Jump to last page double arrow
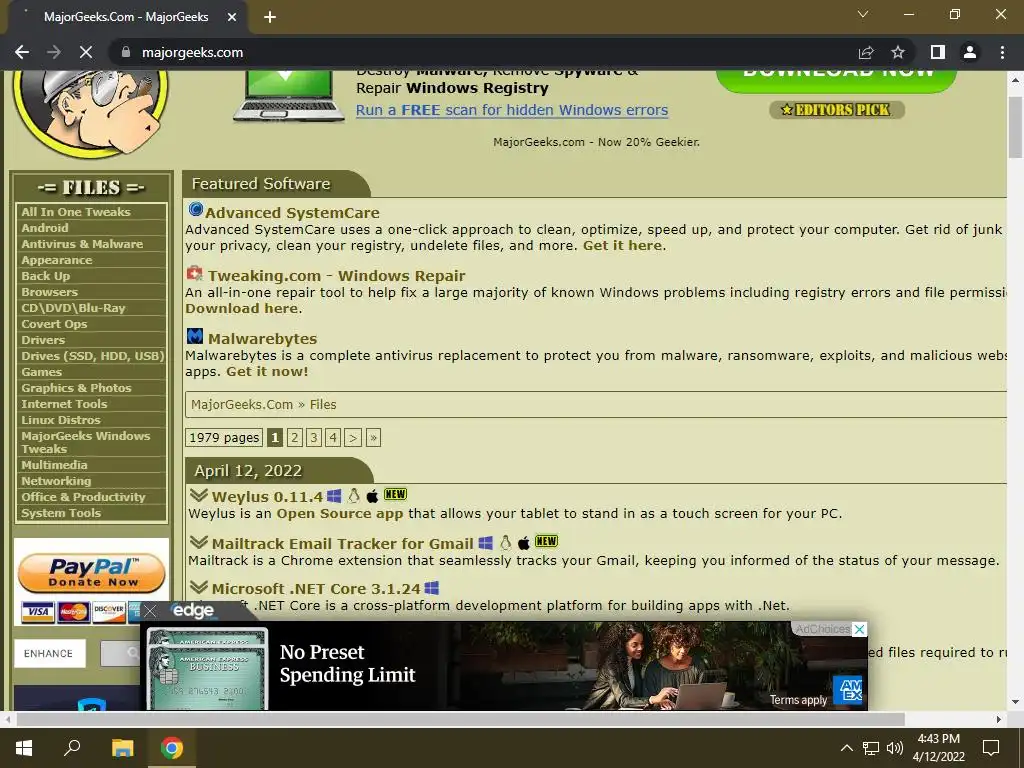The height and width of the screenshot is (768, 1024). tap(373, 438)
